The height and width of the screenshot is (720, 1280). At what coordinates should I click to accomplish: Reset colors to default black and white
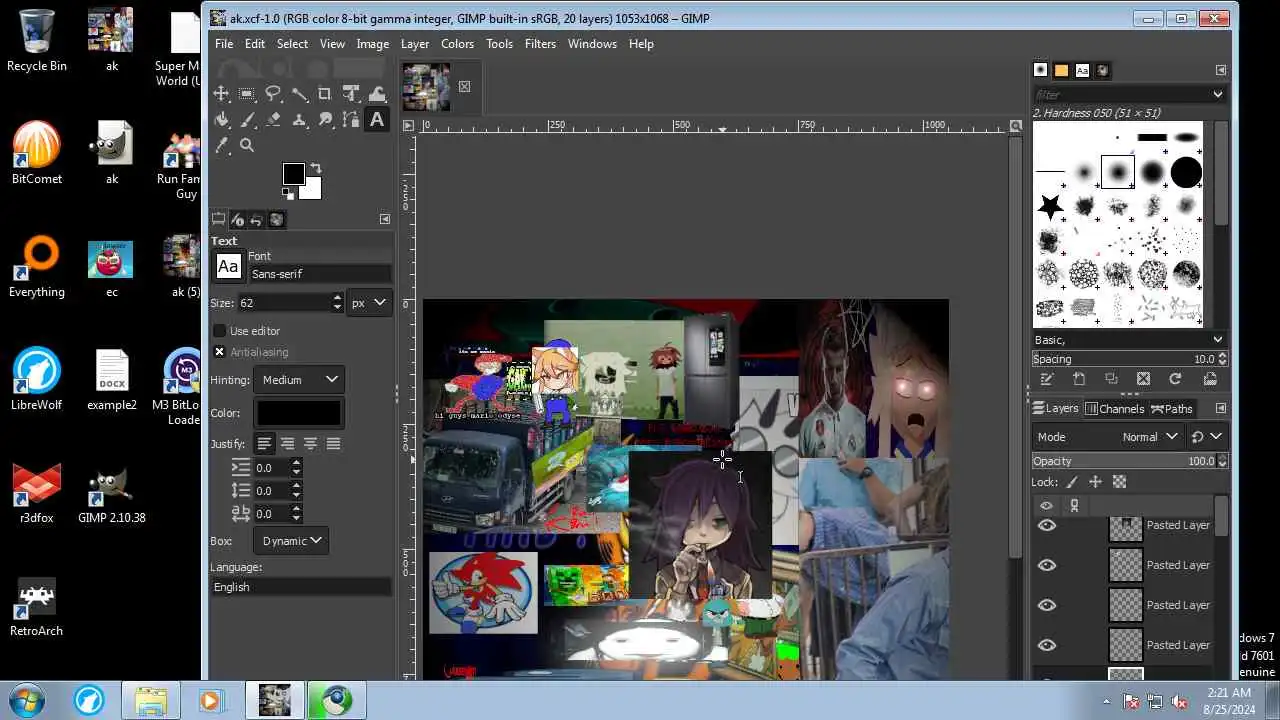point(287,194)
